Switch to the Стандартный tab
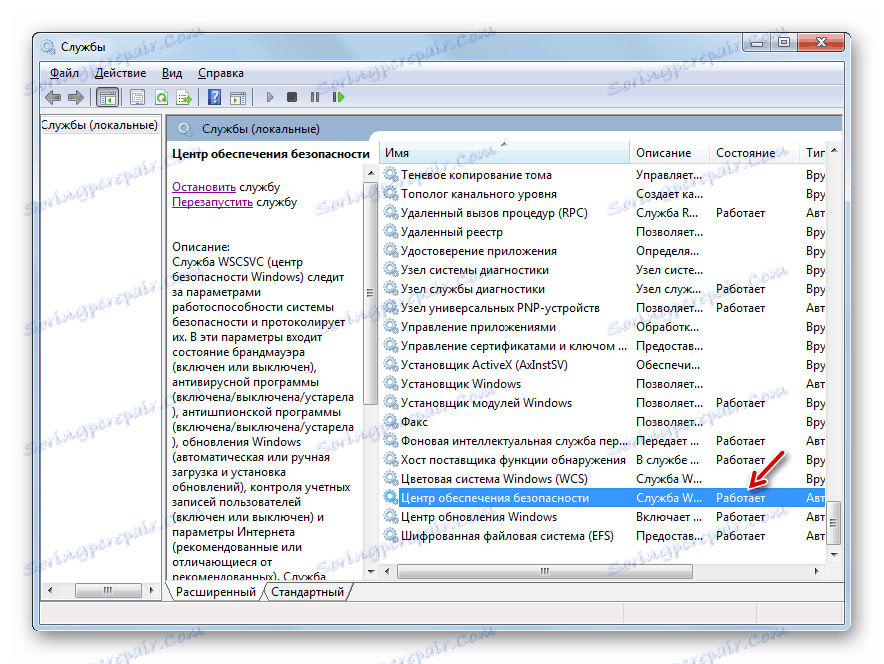The width and height of the screenshot is (884, 664). click(307, 592)
